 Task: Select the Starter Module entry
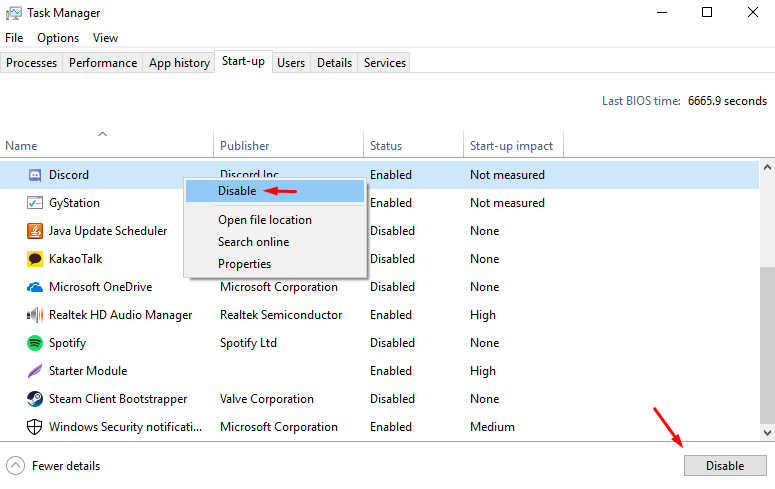tap(88, 371)
